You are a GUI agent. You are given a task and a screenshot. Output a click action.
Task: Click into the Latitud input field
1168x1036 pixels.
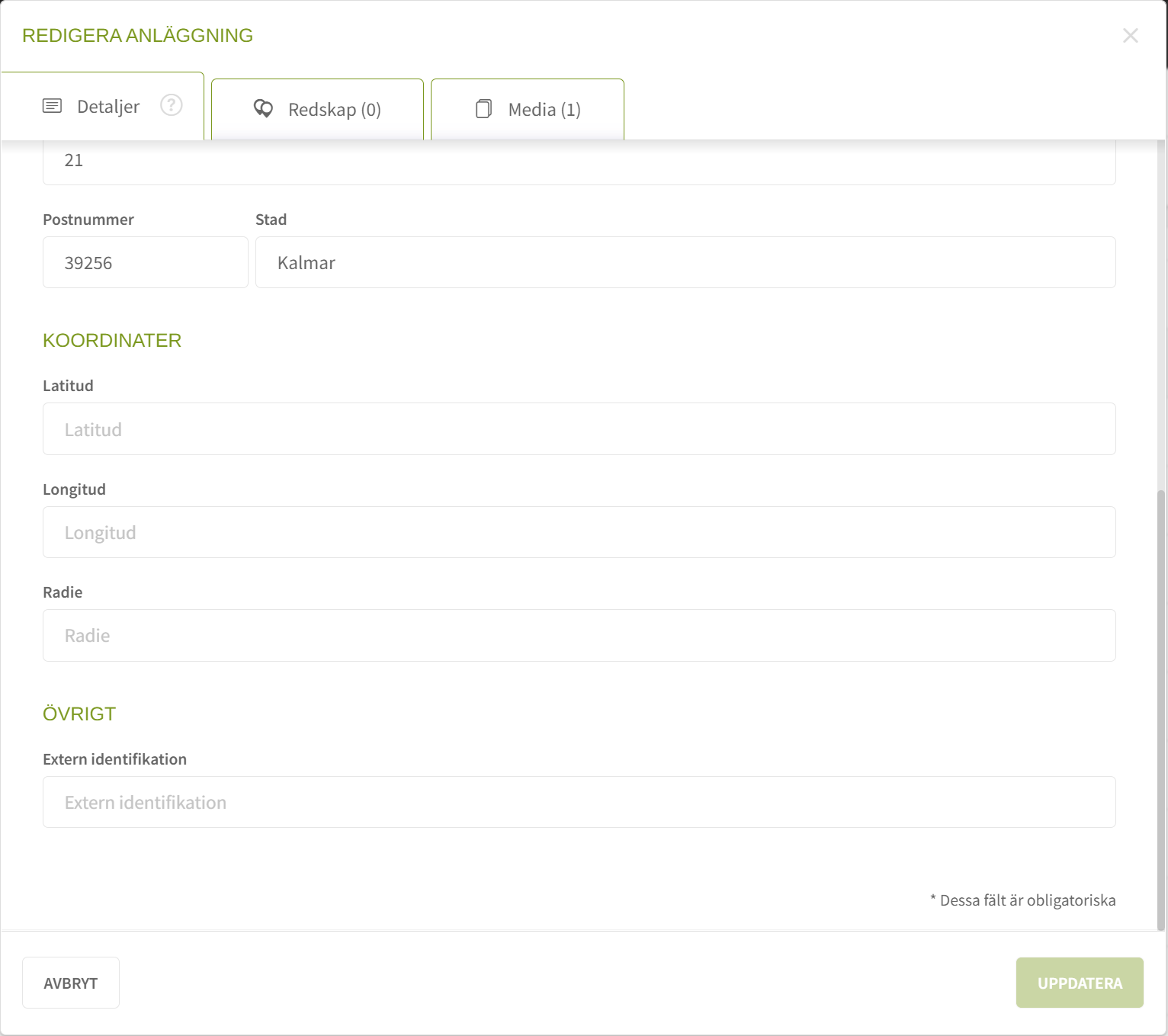pos(579,429)
